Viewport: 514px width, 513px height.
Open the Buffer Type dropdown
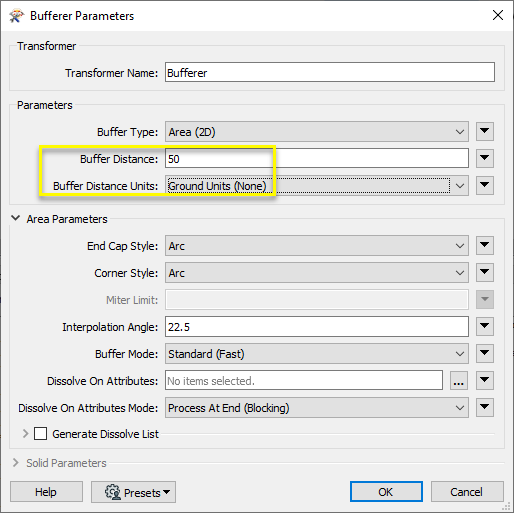tap(317, 132)
